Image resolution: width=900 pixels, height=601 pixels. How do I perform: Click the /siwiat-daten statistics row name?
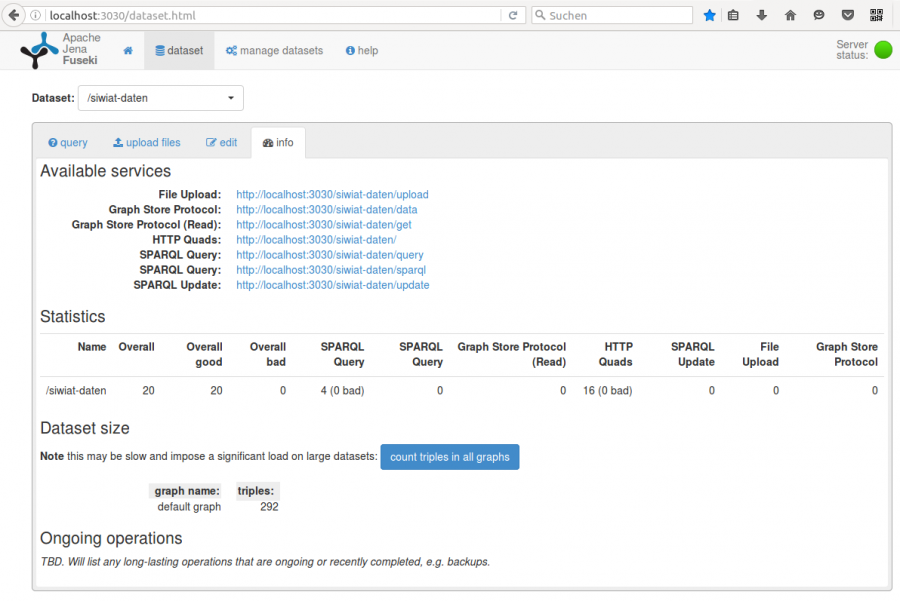point(76,391)
